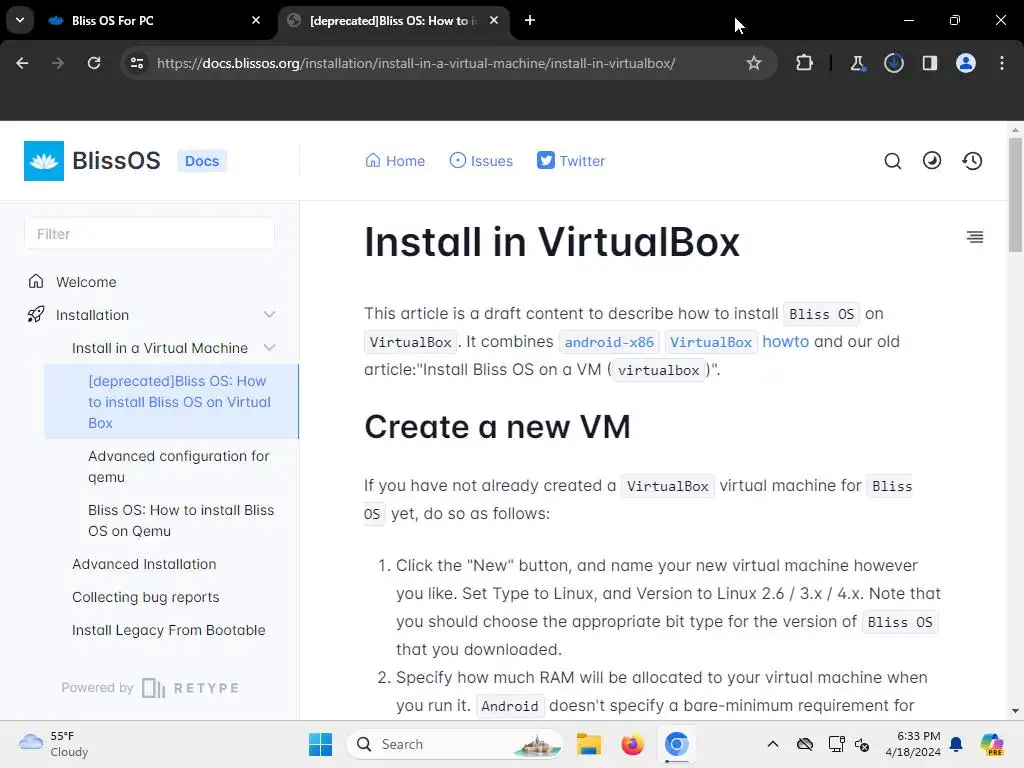
Task: Click the network monitor tray icon
Action: (836, 744)
